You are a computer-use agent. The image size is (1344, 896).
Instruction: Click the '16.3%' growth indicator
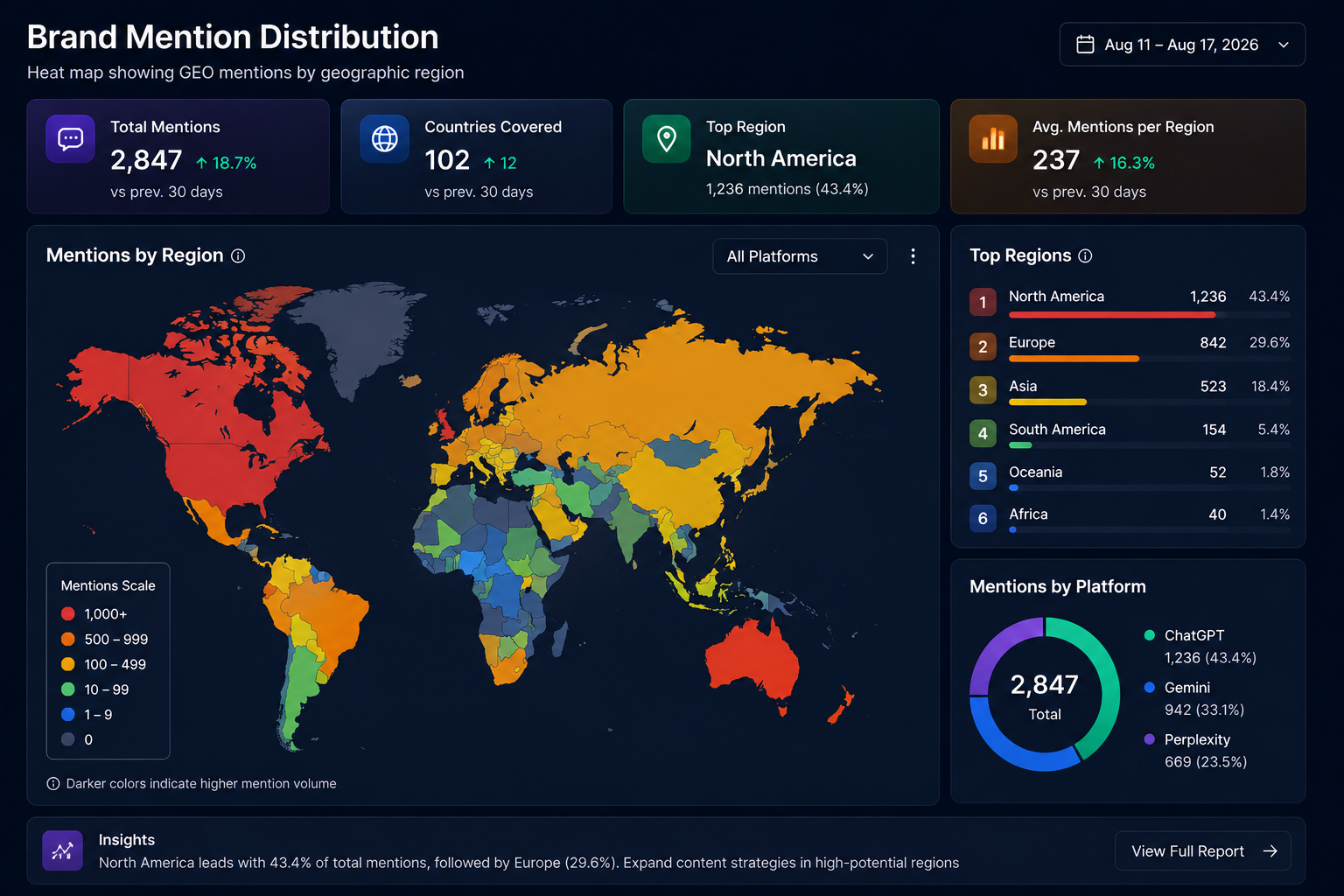click(1123, 163)
